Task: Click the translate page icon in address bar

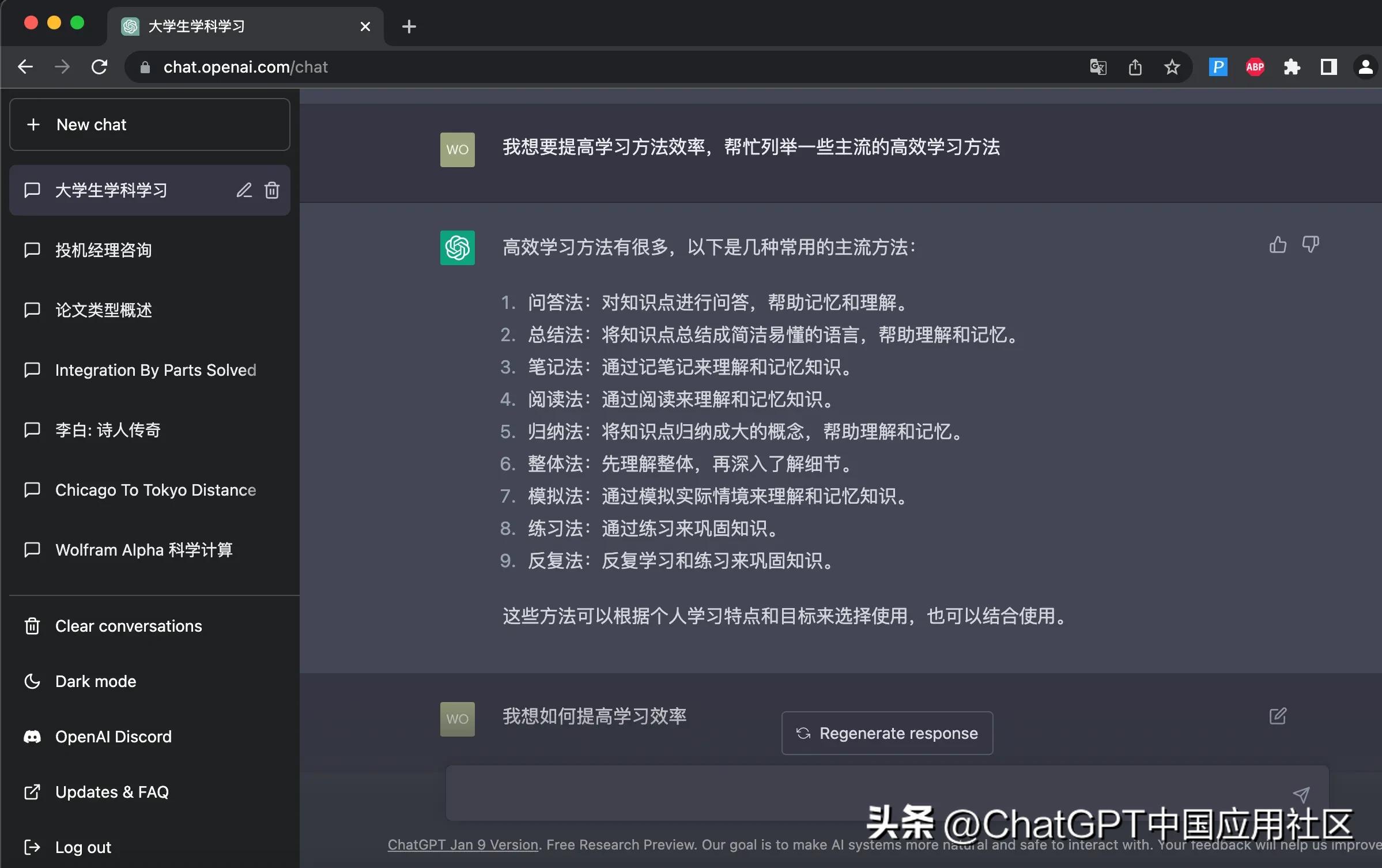Action: coord(1097,67)
